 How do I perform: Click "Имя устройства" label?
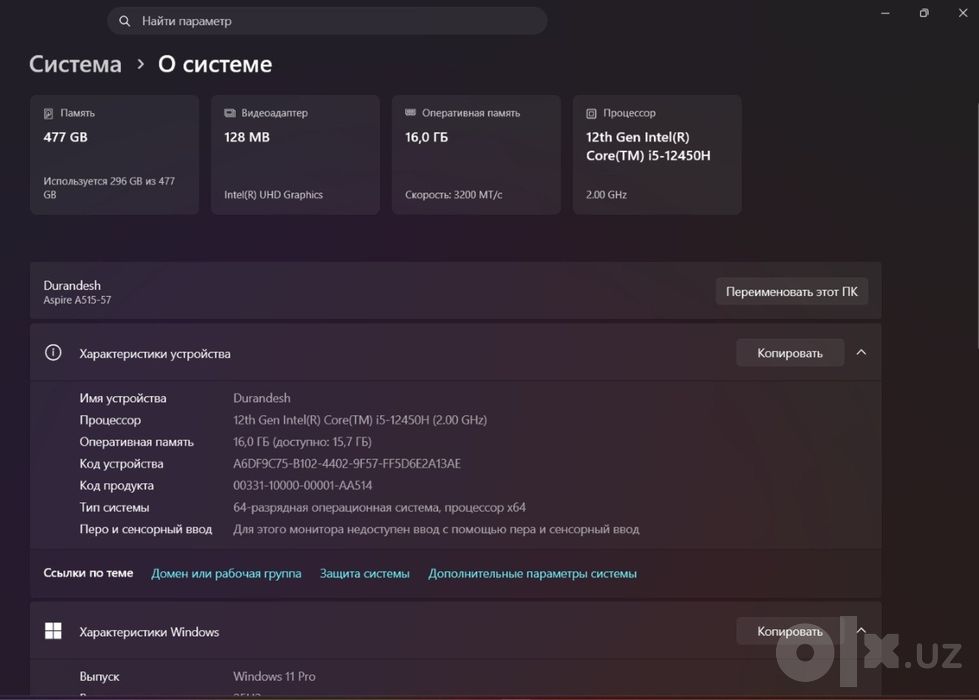coord(123,398)
